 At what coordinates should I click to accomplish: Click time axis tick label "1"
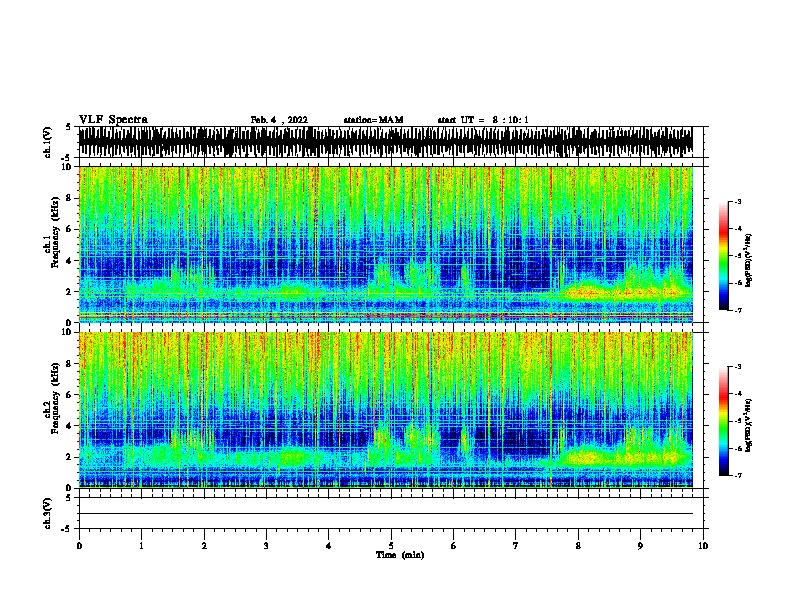coord(141,546)
